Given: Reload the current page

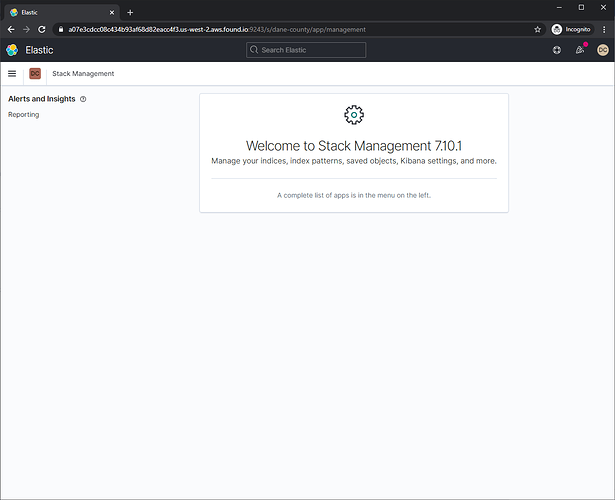Looking at the screenshot, I should 42,29.
